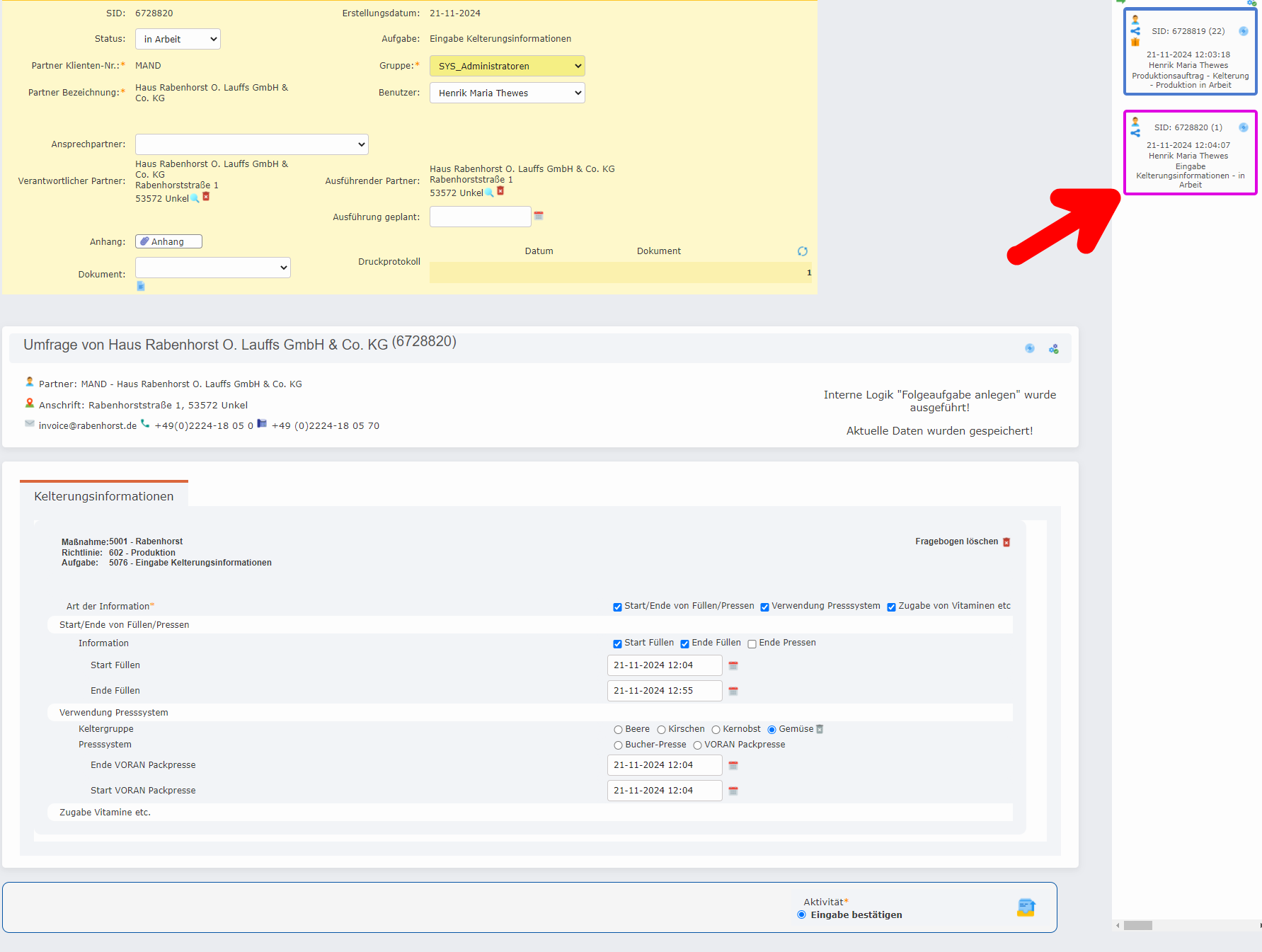This screenshot has width=1262, height=952.
Task: Click the Anhang attachment button
Action: click(168, 241)
